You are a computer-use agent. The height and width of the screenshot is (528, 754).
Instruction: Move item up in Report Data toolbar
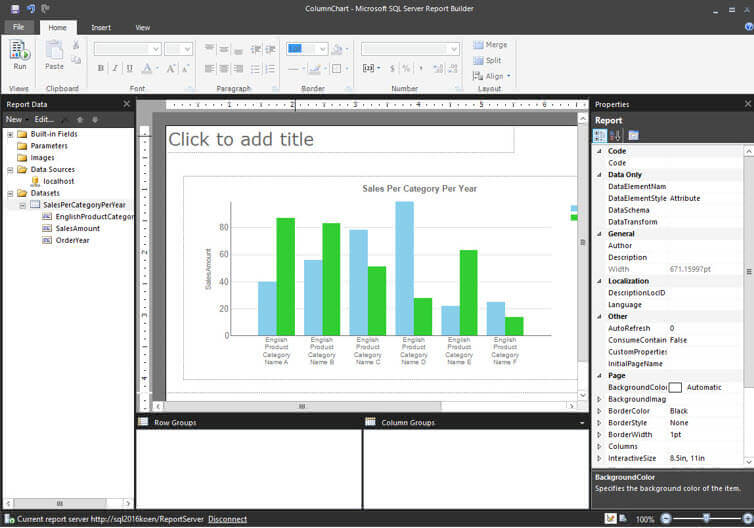pyautogui.click(x=80, y=119)
